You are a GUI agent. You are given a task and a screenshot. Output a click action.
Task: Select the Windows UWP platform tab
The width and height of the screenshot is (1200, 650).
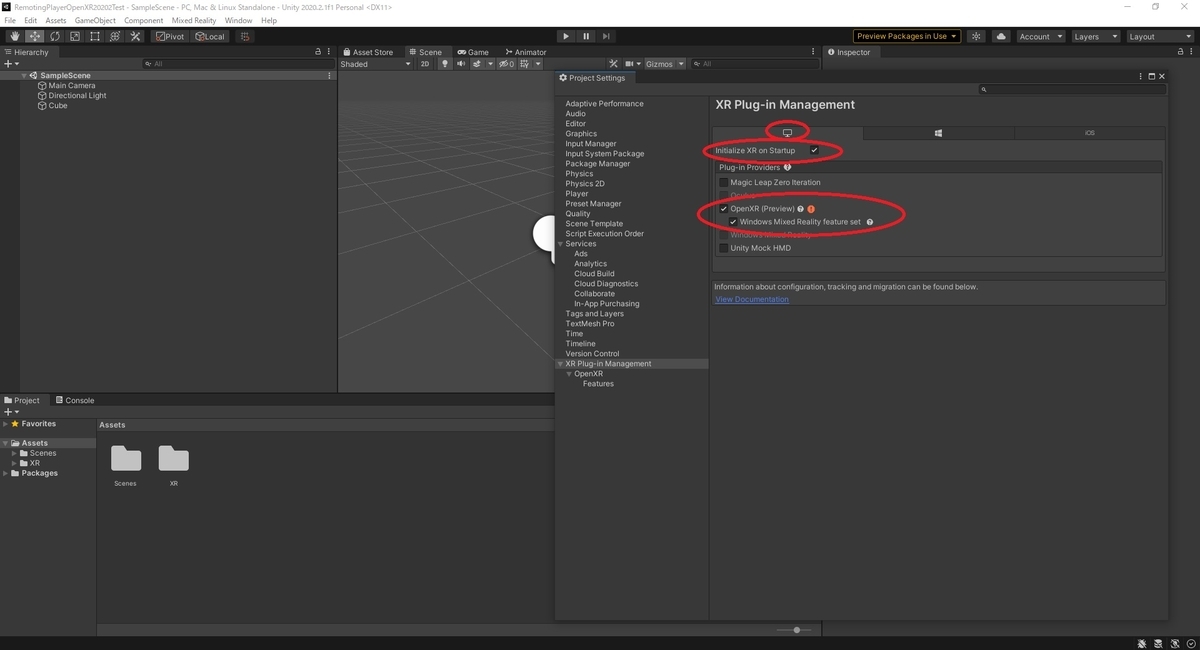click(x=938, y=133)
